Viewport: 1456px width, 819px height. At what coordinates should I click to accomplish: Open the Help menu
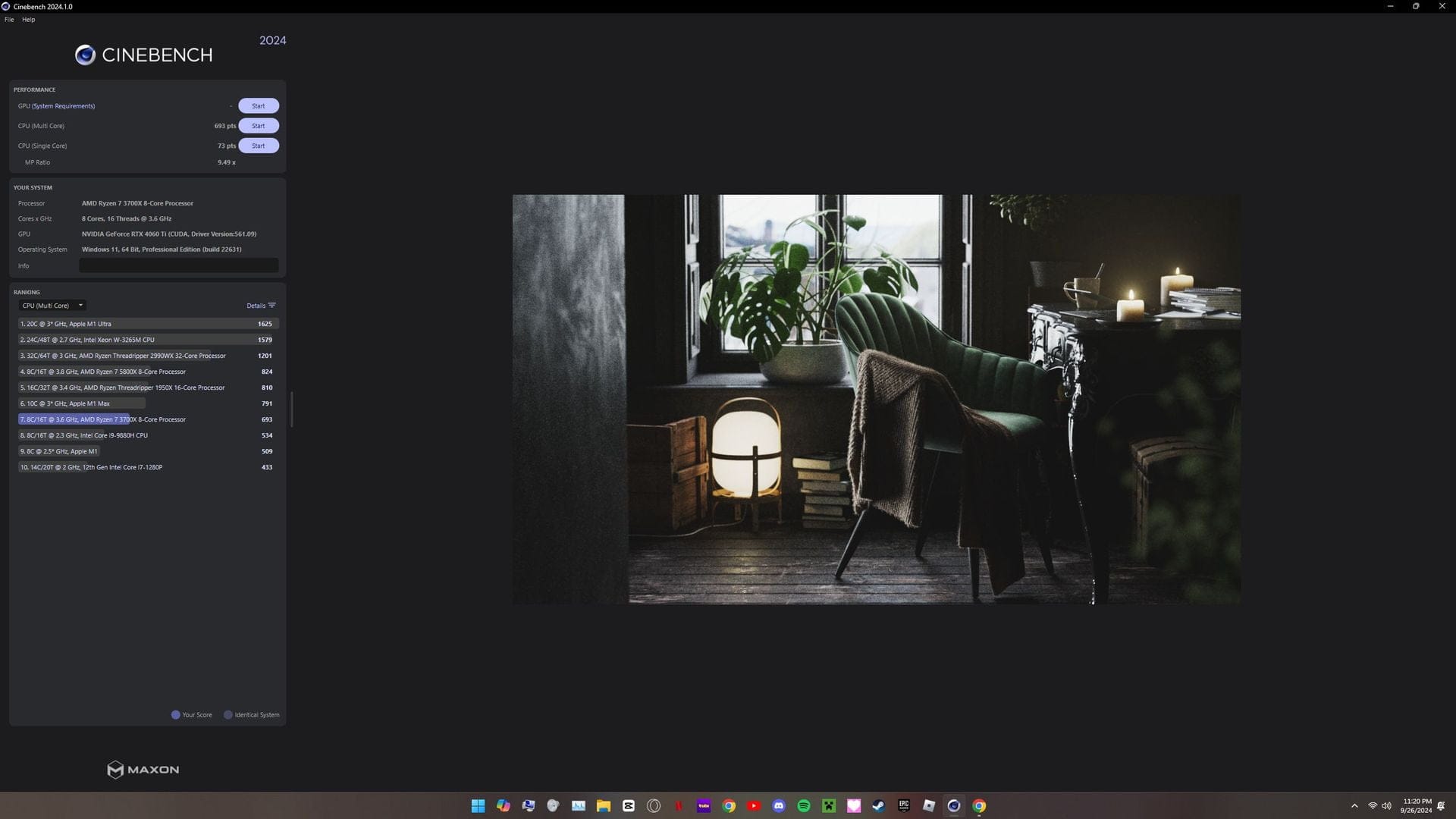(29, 20)
